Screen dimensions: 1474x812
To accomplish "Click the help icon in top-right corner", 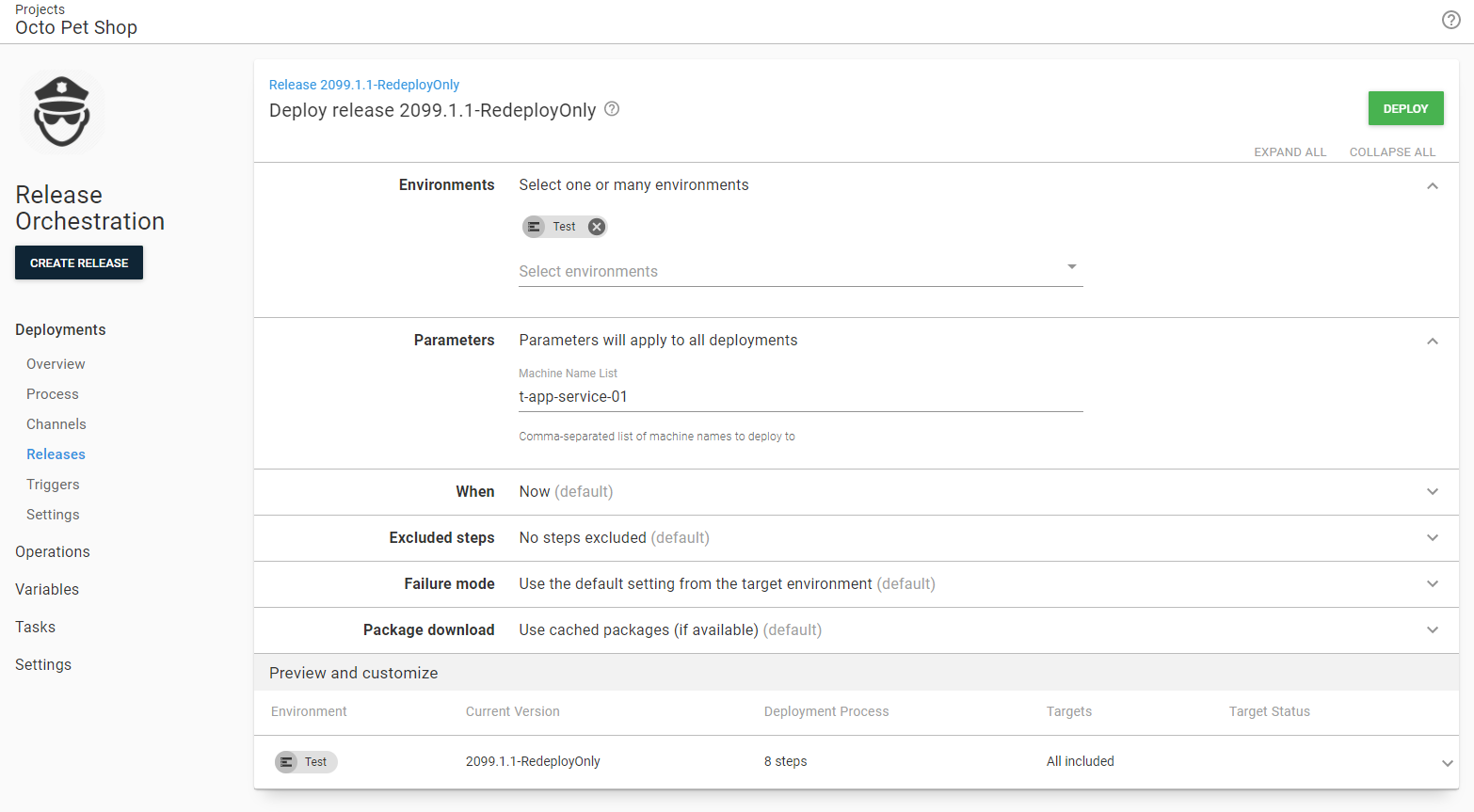I will pos(1450,20).
